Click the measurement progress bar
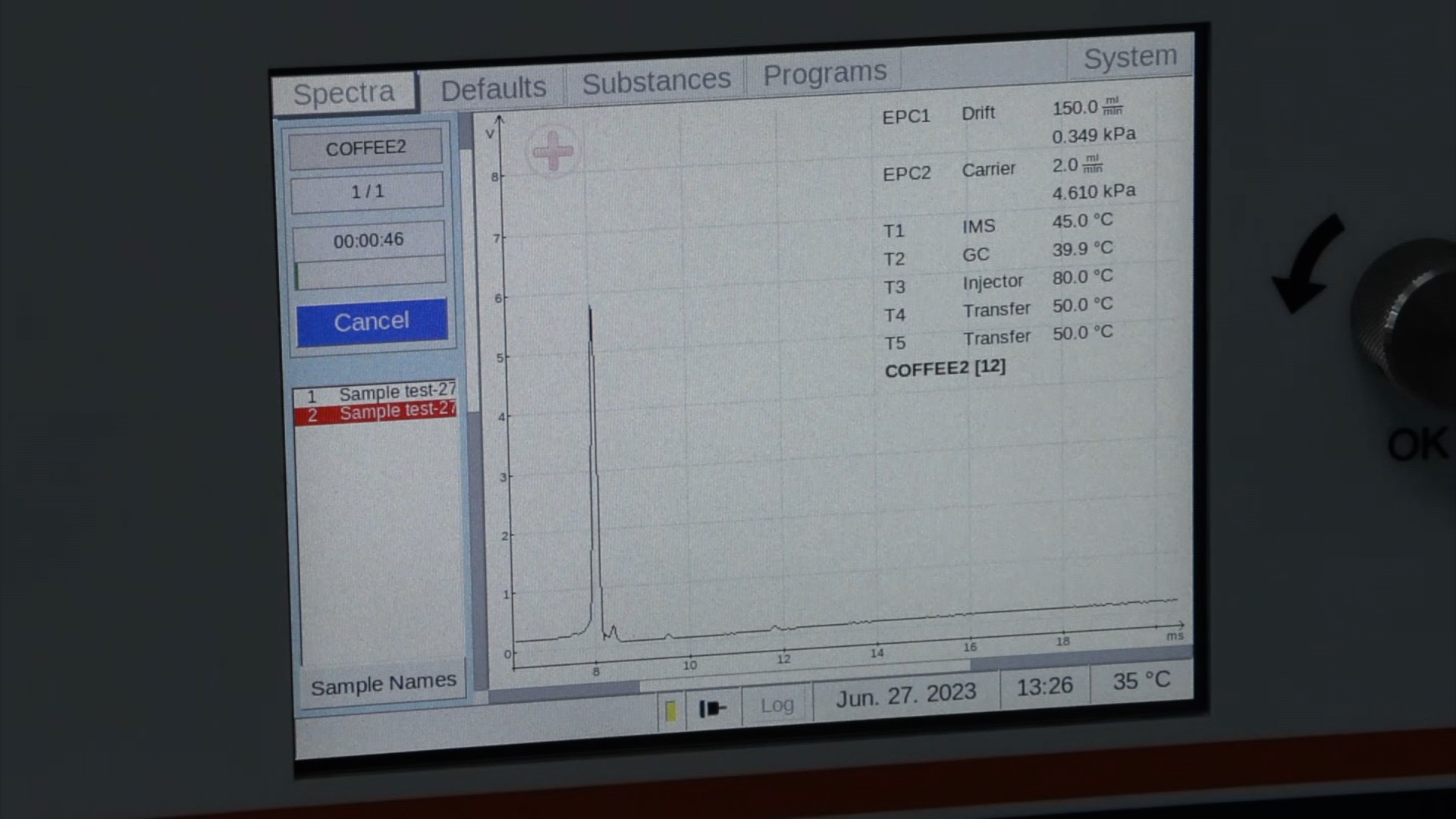The height and width of the screenshot is (819, 1456). pos(370,273)
